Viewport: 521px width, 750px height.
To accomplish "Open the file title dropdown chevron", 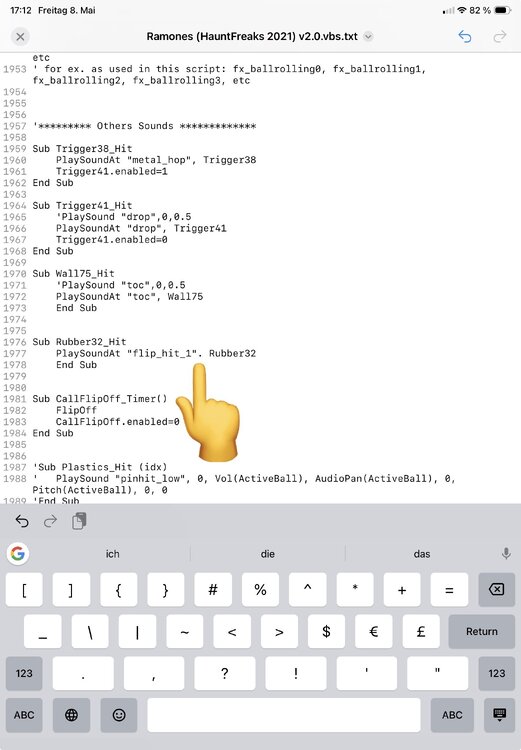I will [x=368, y=37].
